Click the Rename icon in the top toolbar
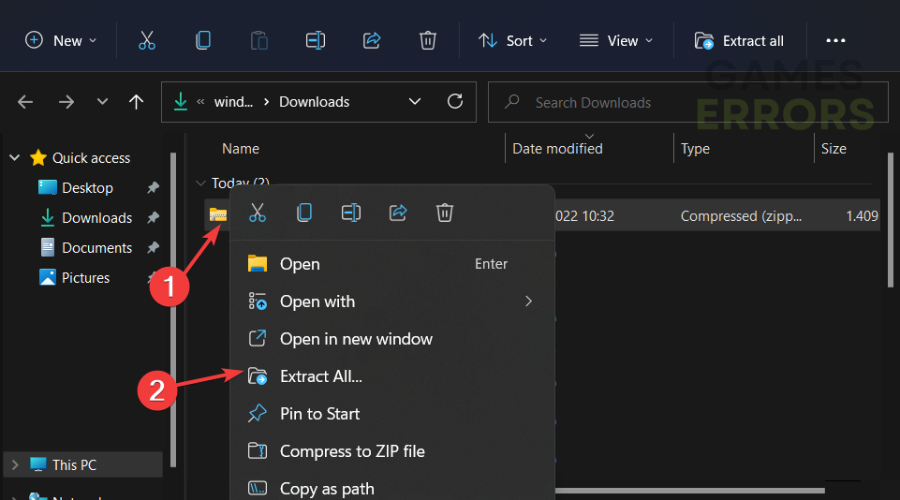This screenshot has width=900, height=500. click(315, 41)
